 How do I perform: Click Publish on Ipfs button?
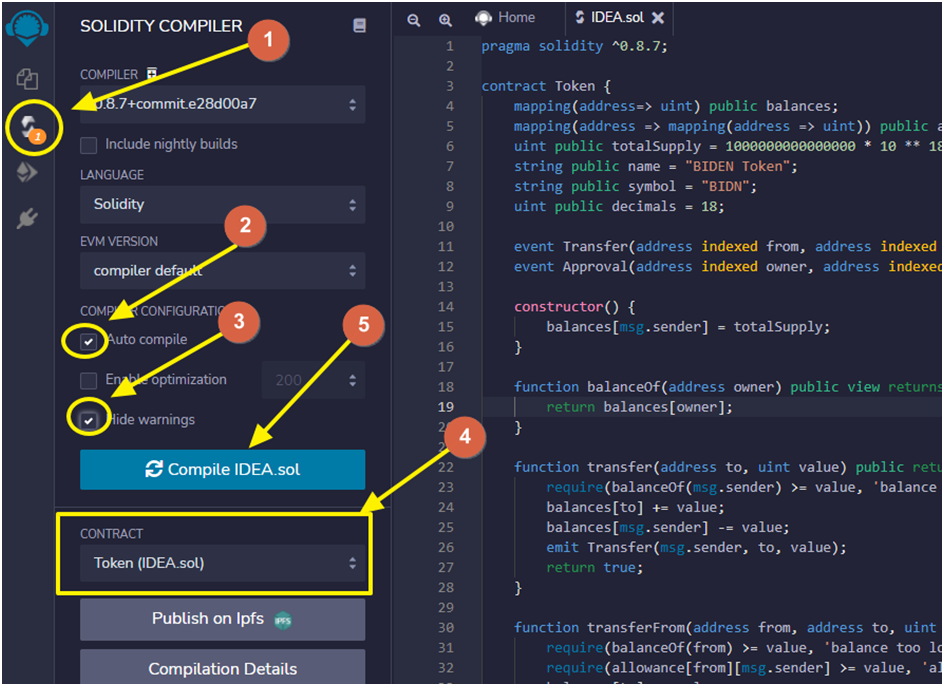222,619
